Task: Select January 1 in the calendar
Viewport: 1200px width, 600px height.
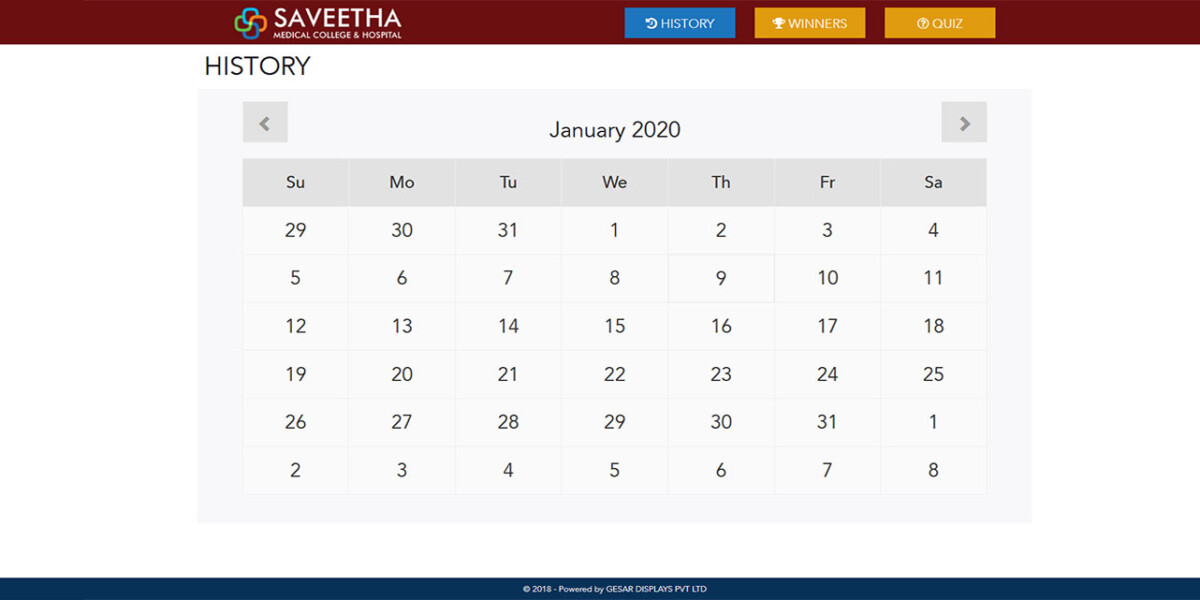Action: pos(614,230)
